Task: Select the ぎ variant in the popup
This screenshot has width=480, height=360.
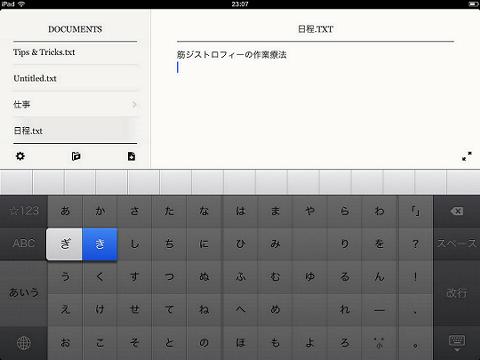Action: coord(65,244)
